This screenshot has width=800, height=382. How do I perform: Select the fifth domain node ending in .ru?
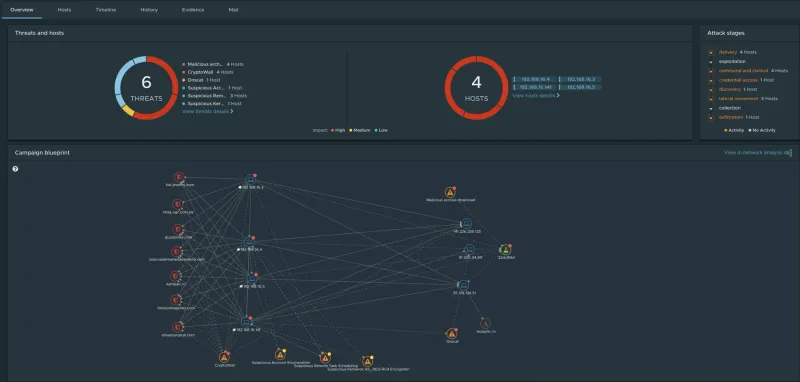tap(176, 276)
